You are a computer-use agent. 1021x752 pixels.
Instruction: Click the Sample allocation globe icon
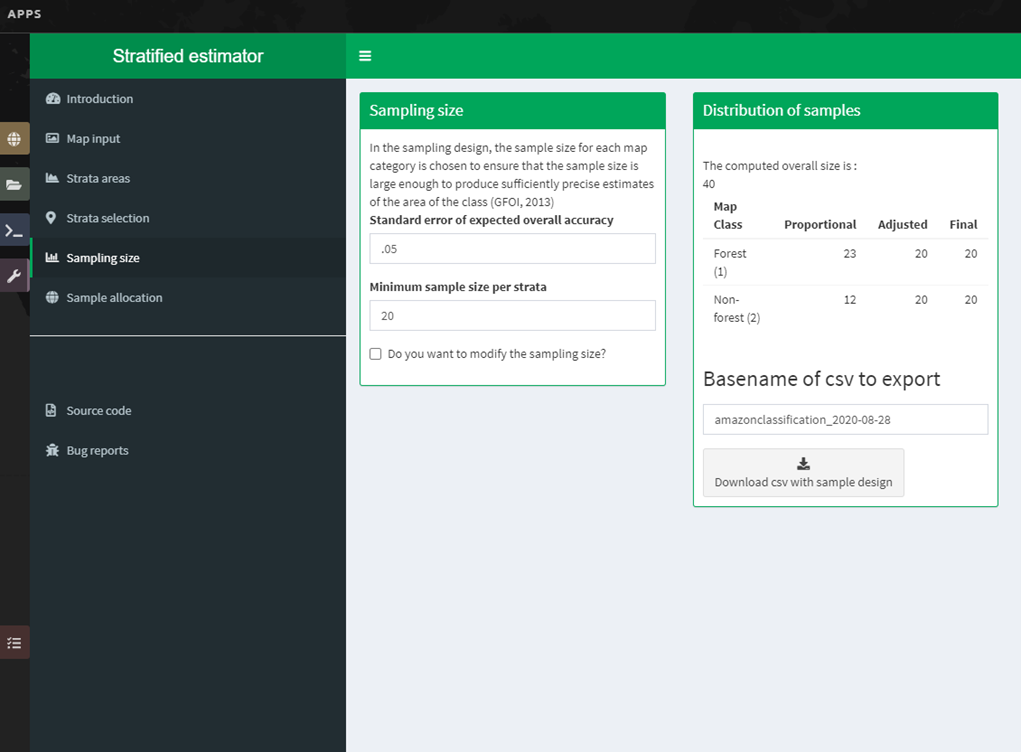[53, 297]
